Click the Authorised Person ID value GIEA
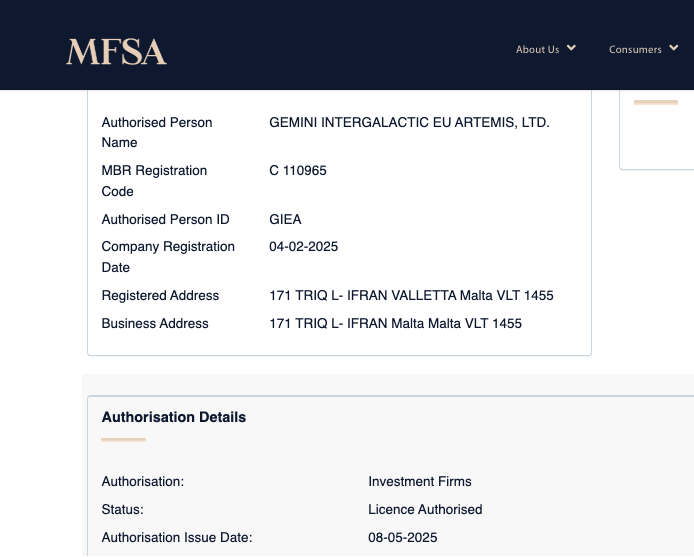This screenshot has width=694, height=557. click(285, 219)
